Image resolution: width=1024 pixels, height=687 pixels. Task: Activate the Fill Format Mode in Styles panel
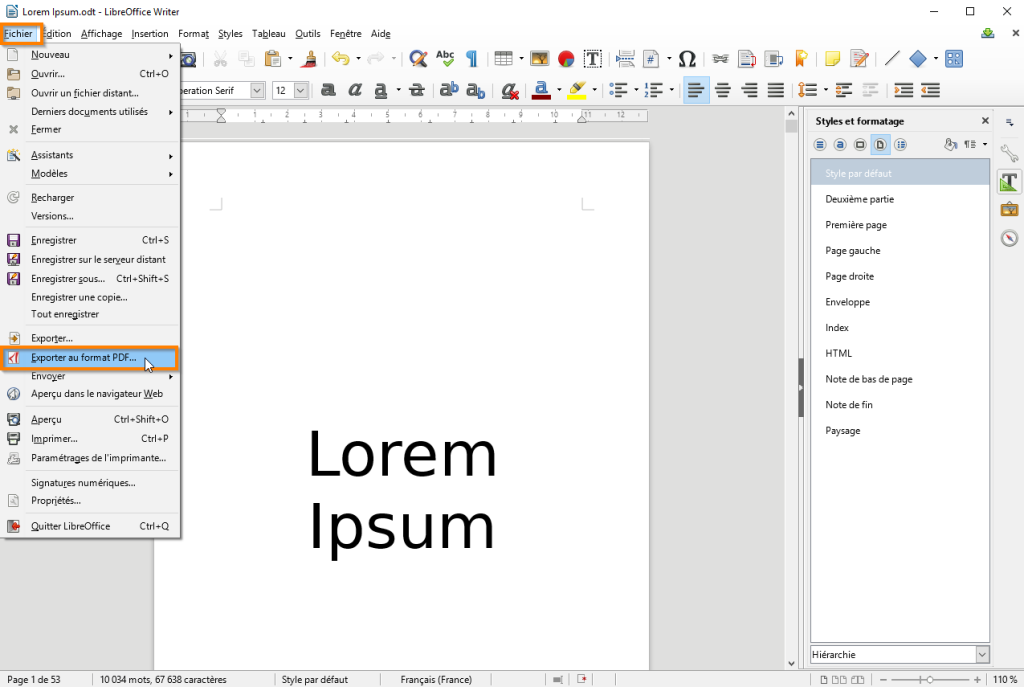[950, 144]
